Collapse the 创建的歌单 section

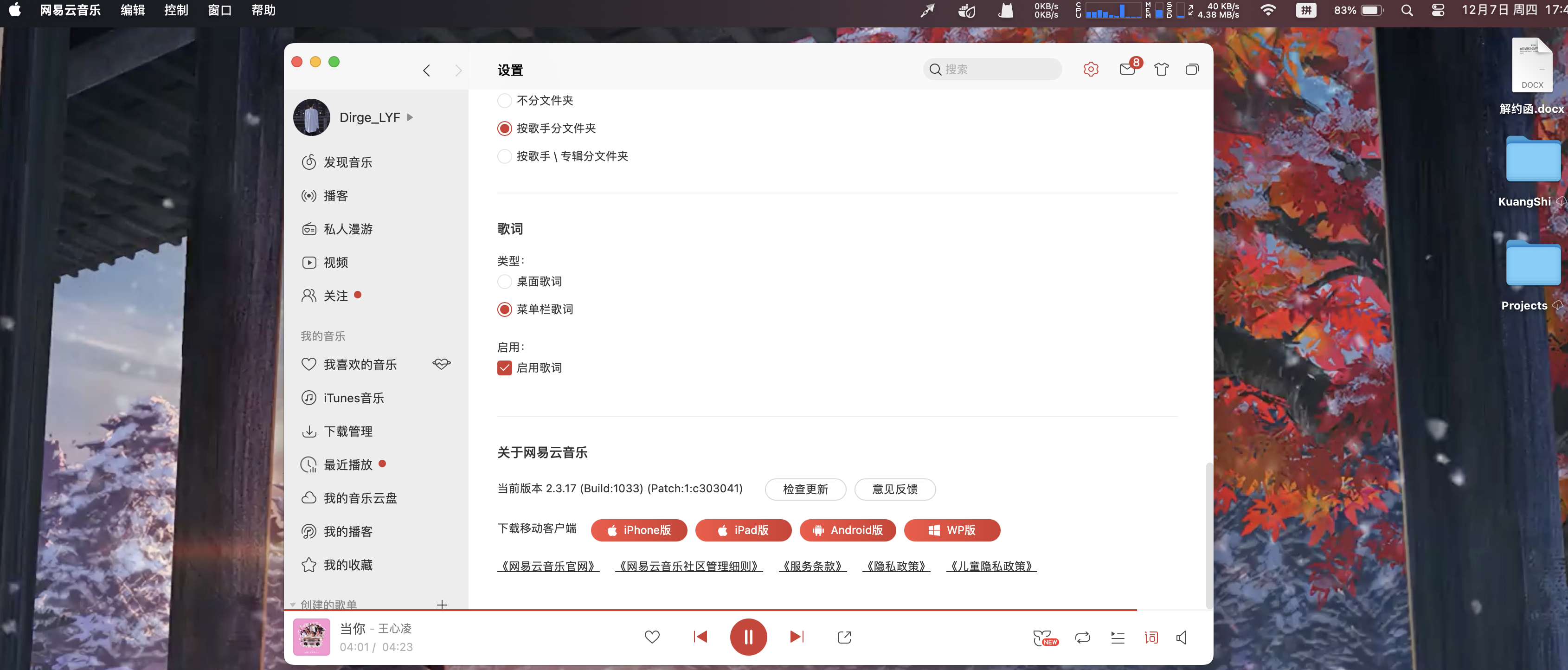pyautogui.click(x=293, y=604)
